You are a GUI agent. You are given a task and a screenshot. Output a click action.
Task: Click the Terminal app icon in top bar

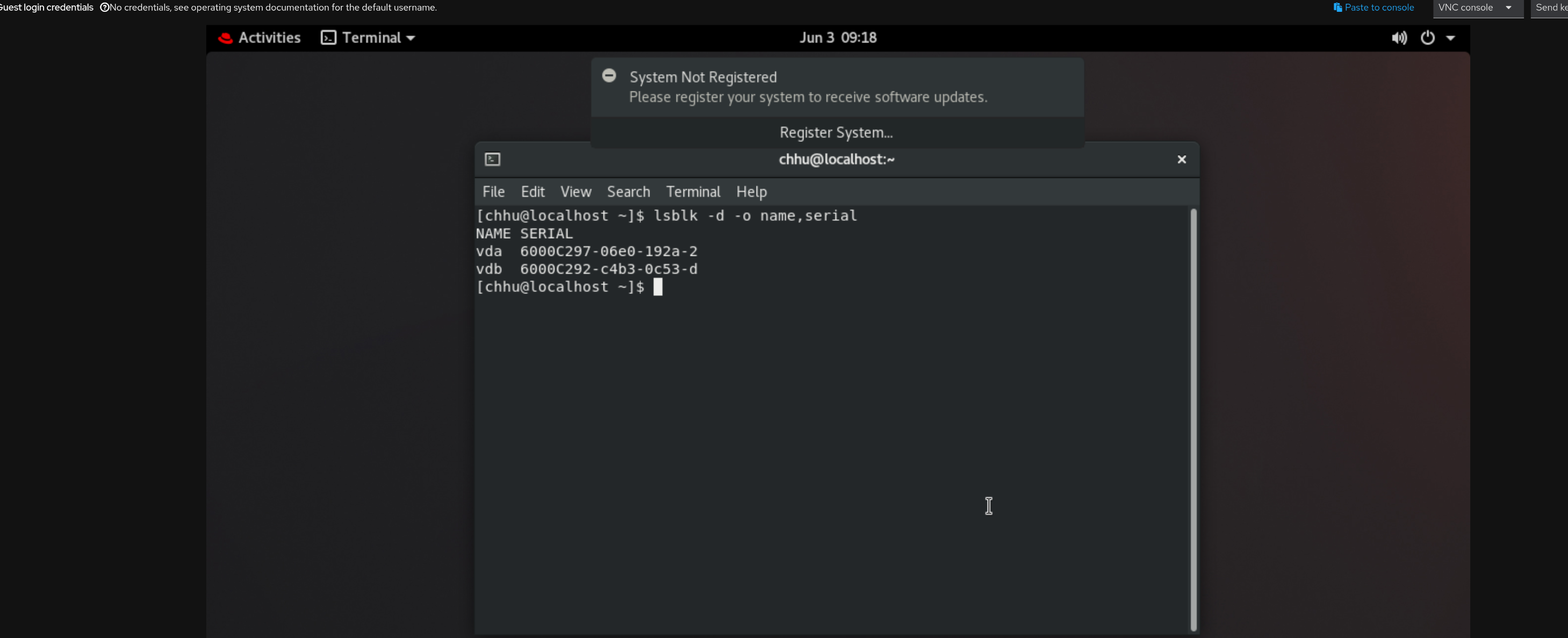click(328, 38)
